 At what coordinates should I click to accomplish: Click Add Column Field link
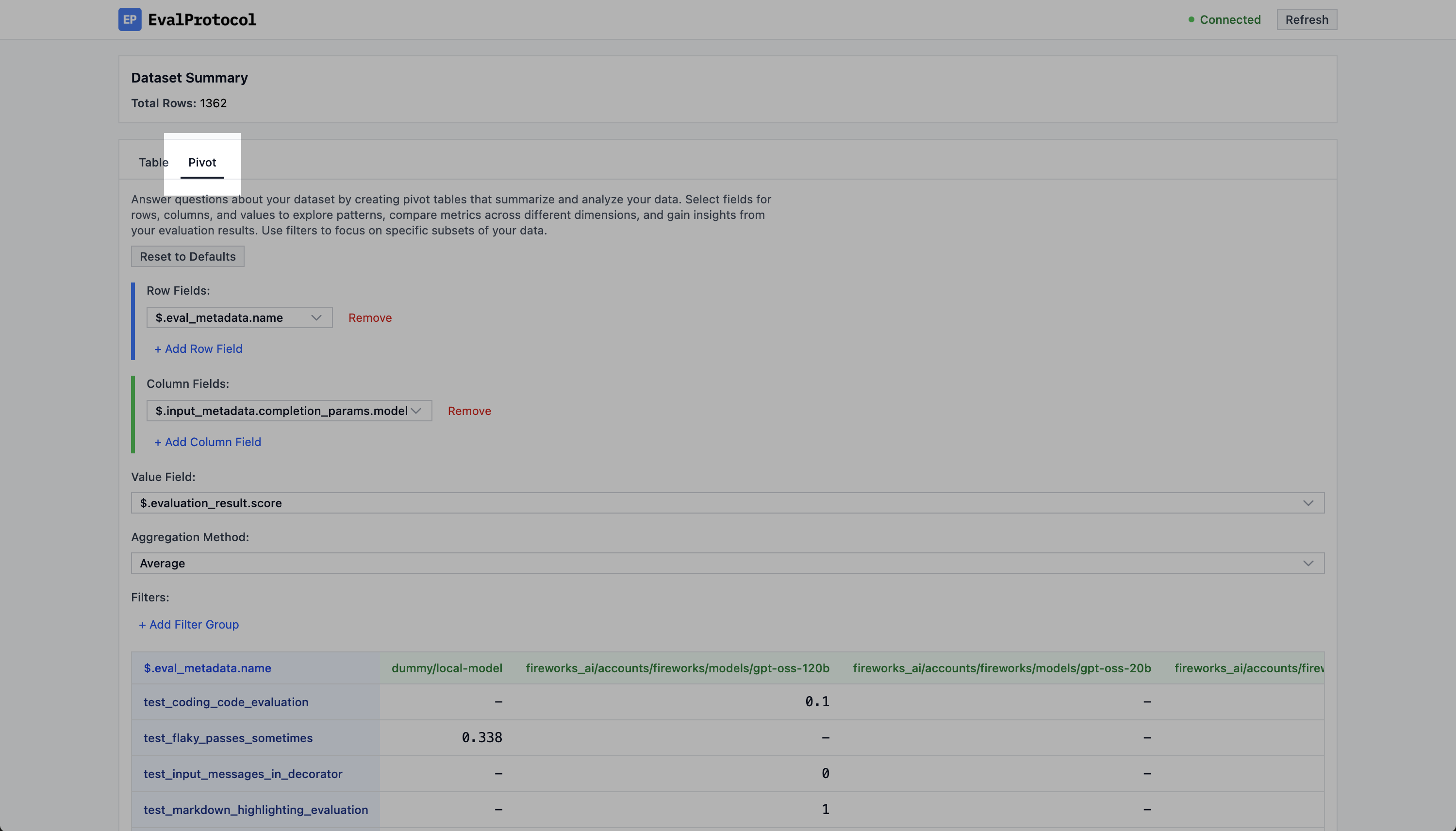pos(207,442)
